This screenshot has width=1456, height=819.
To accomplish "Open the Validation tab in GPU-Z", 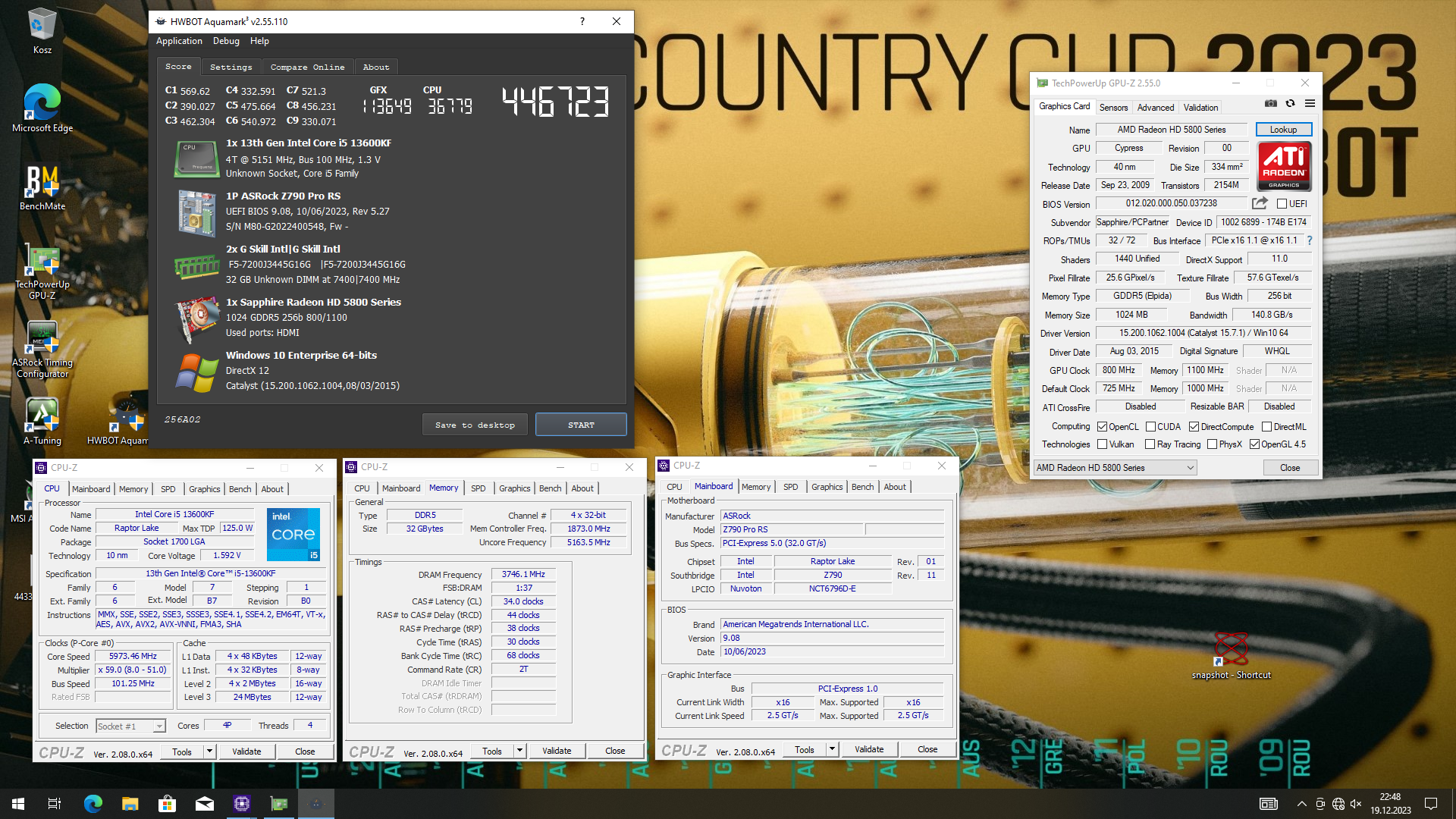I will 1200,108.
